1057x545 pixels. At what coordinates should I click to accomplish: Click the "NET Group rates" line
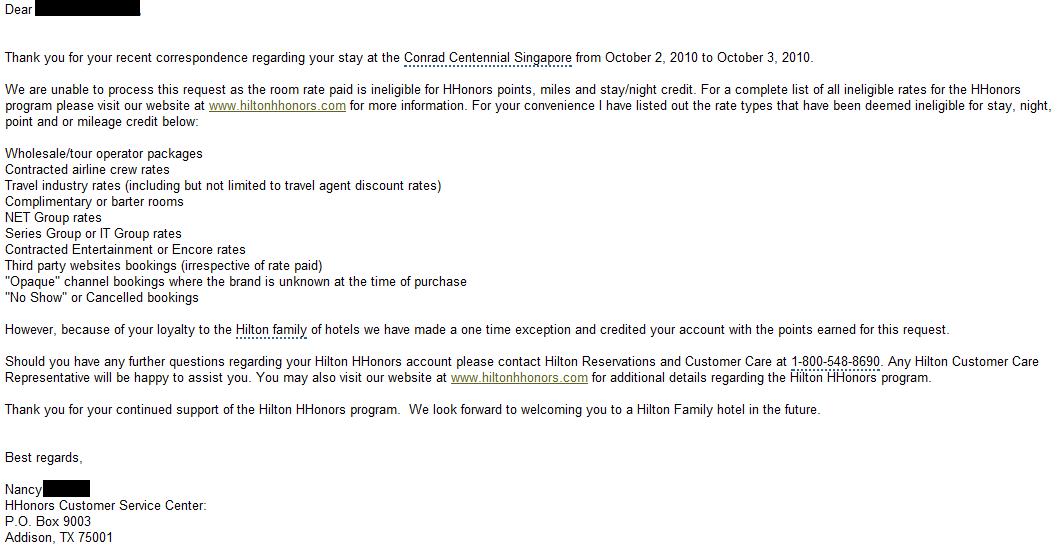pos(53,218)
